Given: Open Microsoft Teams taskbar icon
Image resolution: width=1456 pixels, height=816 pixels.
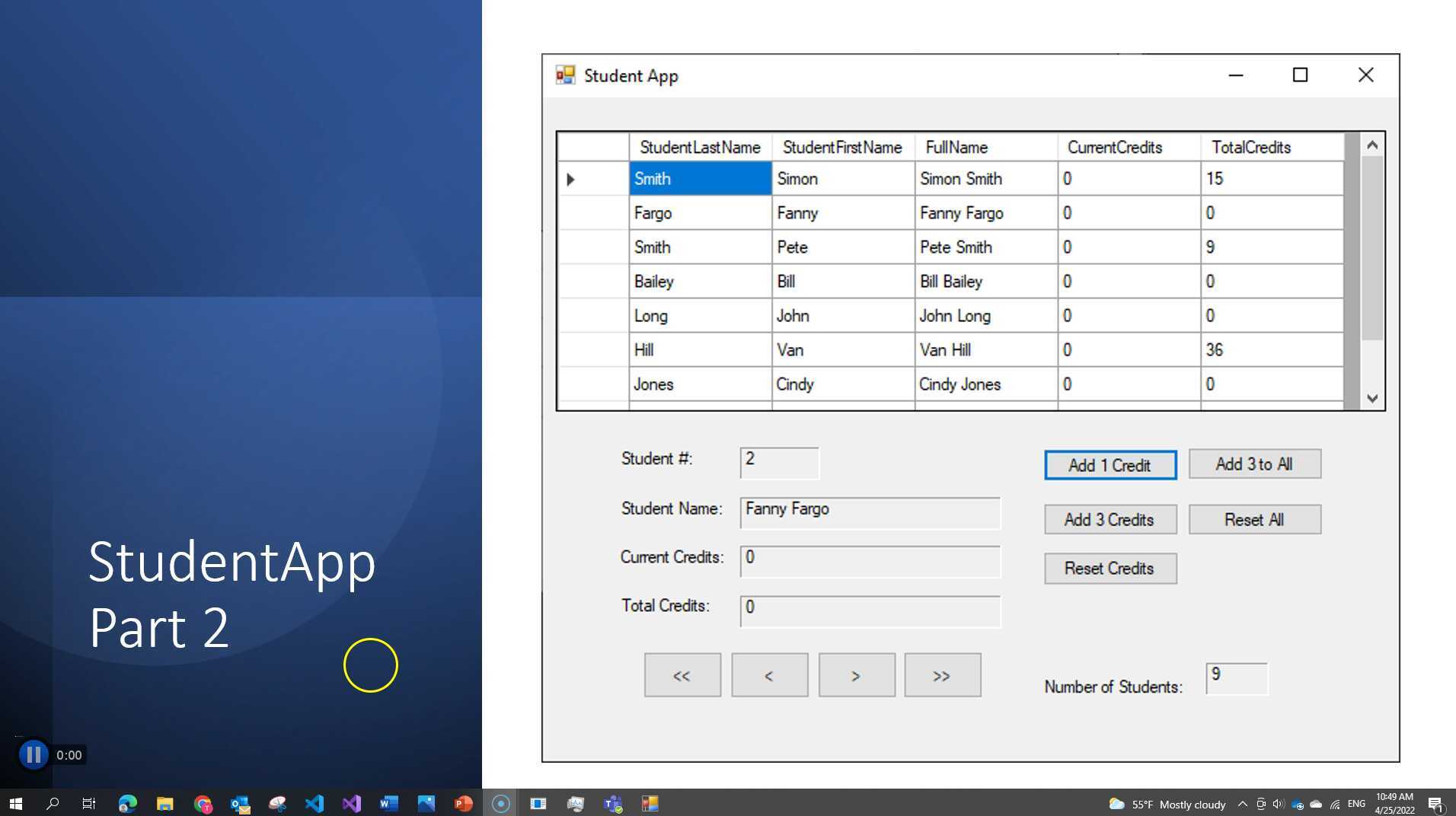Looking at the screenshot, I should click(613, 803).
